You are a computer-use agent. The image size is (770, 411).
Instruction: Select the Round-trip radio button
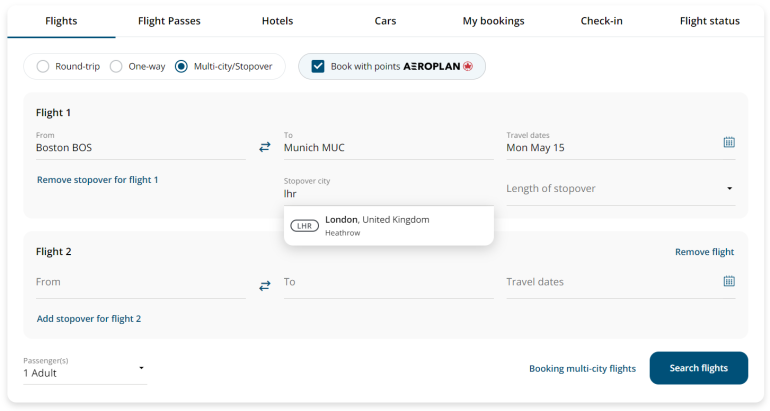(x=43, y=67)
